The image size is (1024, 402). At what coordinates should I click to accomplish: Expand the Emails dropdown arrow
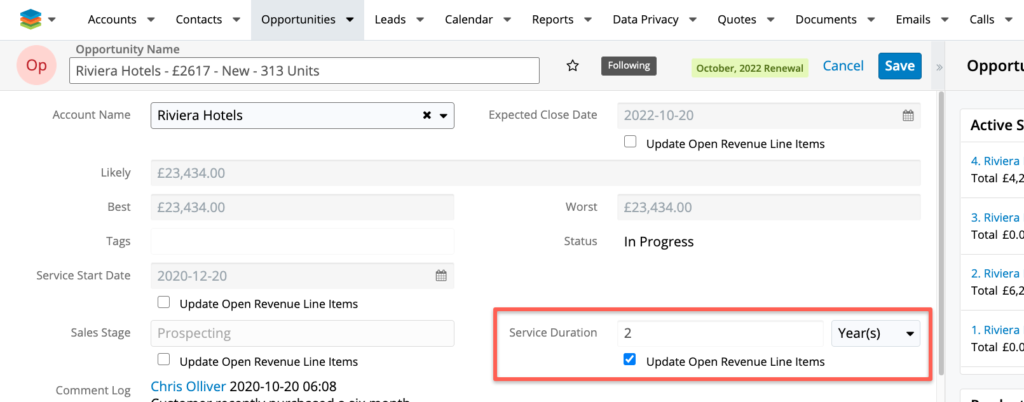coord(946,20)
